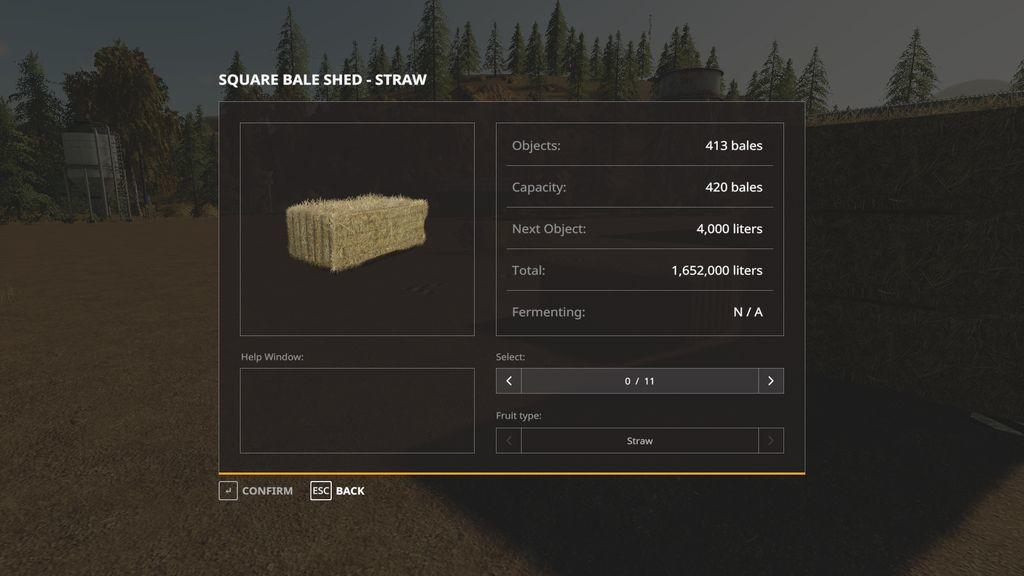Click the straw bale preview image

357,229
